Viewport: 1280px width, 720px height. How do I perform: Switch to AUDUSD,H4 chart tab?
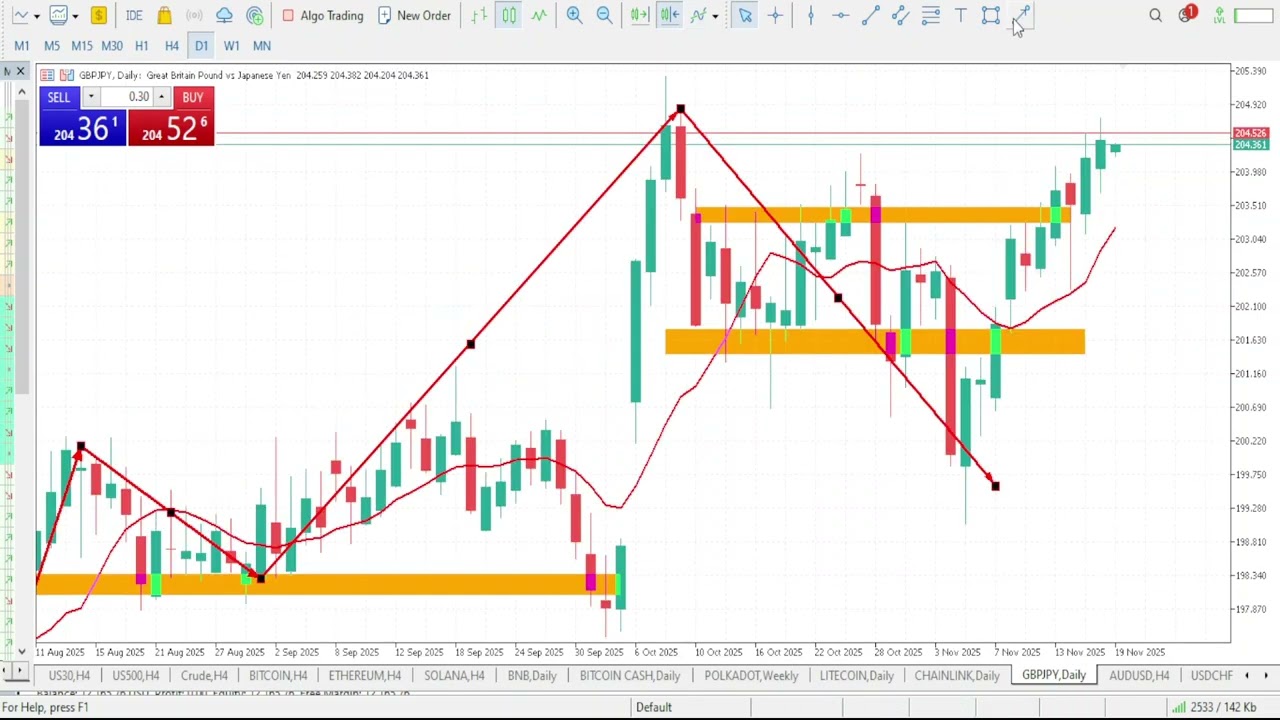pyautogui.click(x=1139, y=676)
